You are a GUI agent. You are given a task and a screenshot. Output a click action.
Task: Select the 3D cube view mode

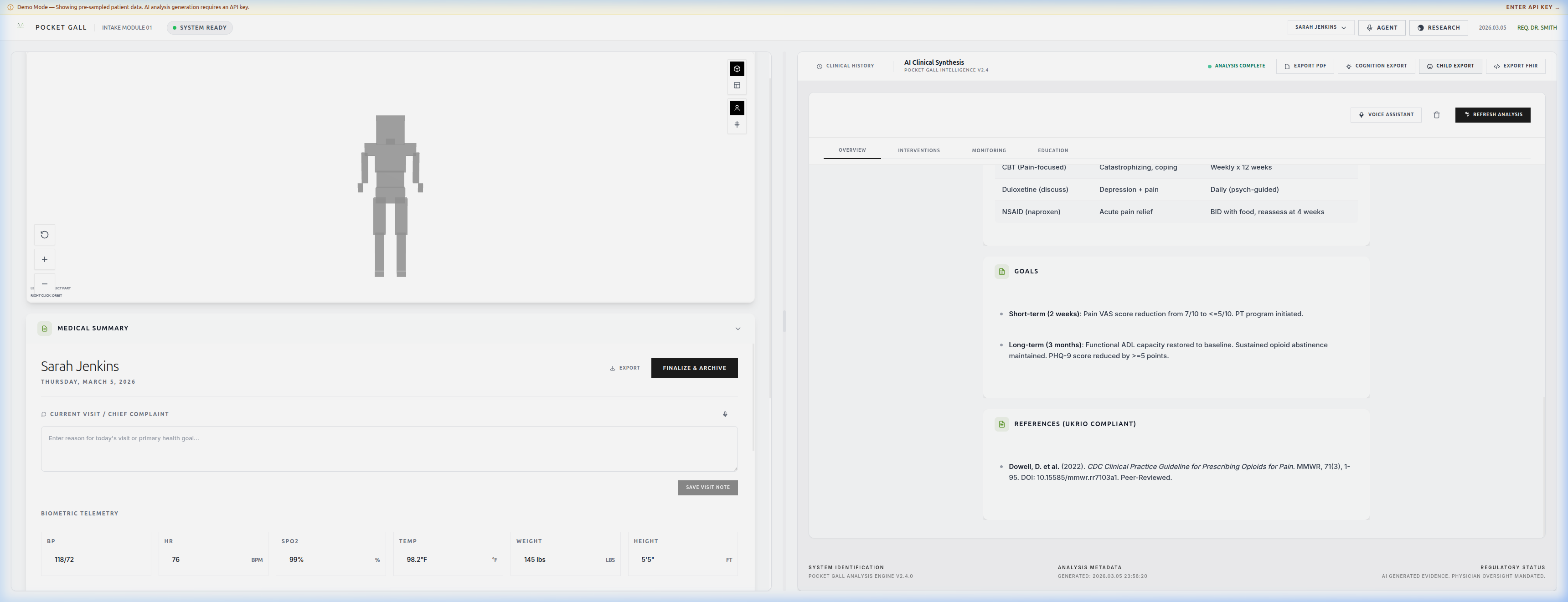pos(737,69)
